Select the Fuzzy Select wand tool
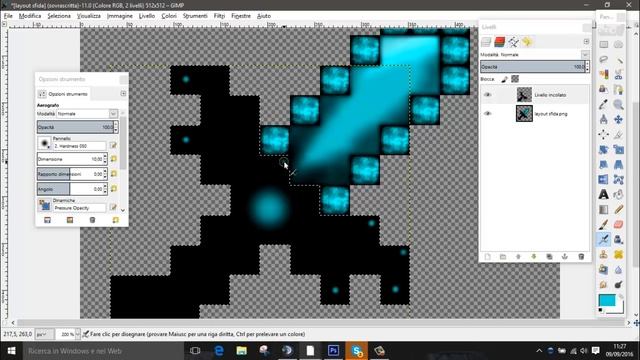Screen dimensions: 640x360 point(619,60)
